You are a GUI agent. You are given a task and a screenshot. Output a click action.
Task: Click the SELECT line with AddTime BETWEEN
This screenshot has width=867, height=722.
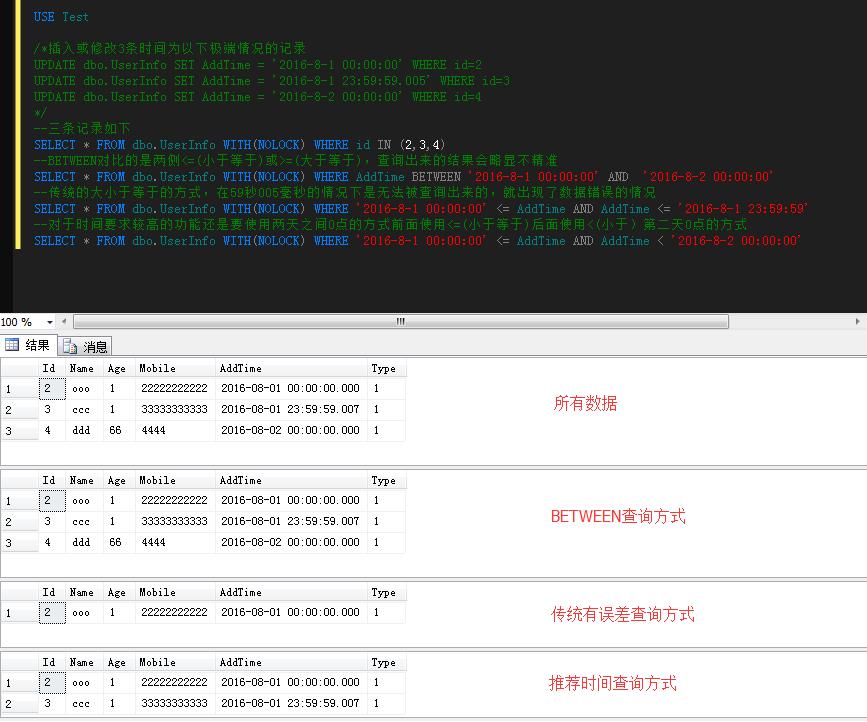(403, 177)
